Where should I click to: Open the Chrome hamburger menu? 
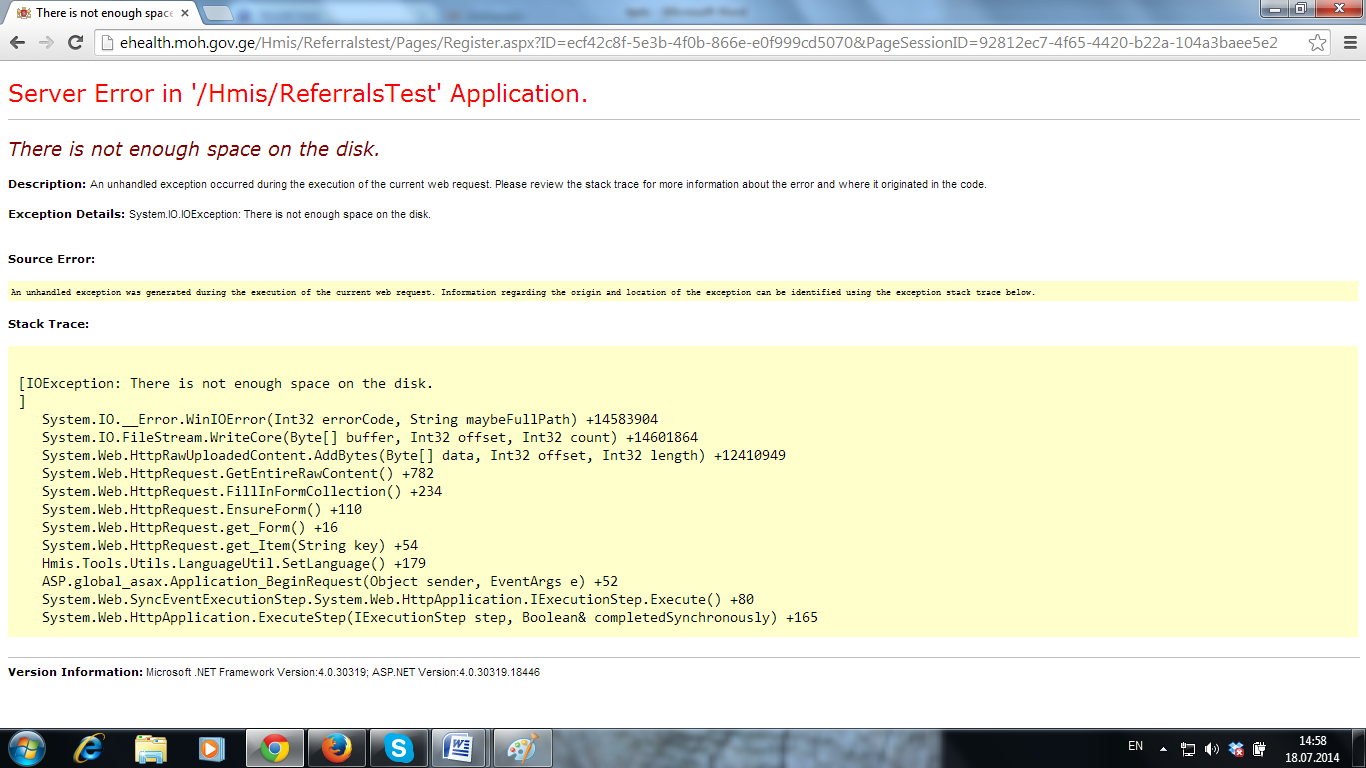pyautogui.click(x=1347, y=42)
